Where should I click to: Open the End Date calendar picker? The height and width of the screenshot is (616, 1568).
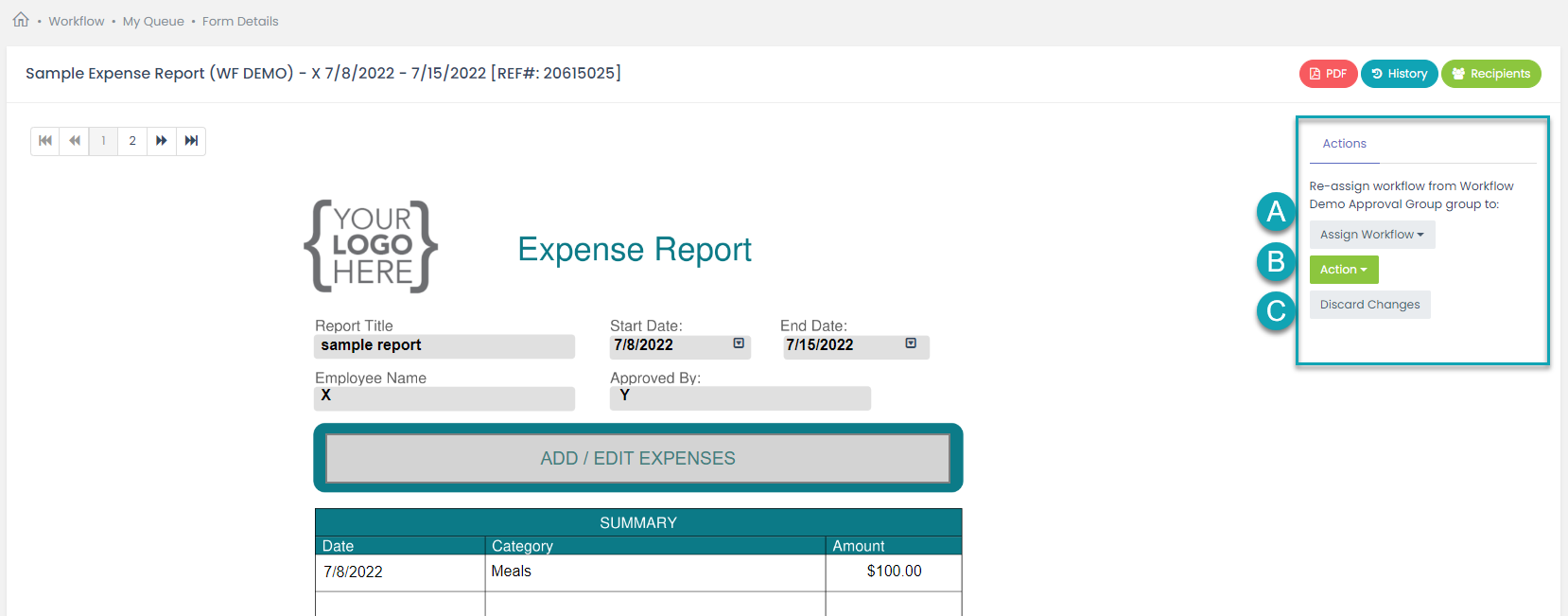(911, 343)
